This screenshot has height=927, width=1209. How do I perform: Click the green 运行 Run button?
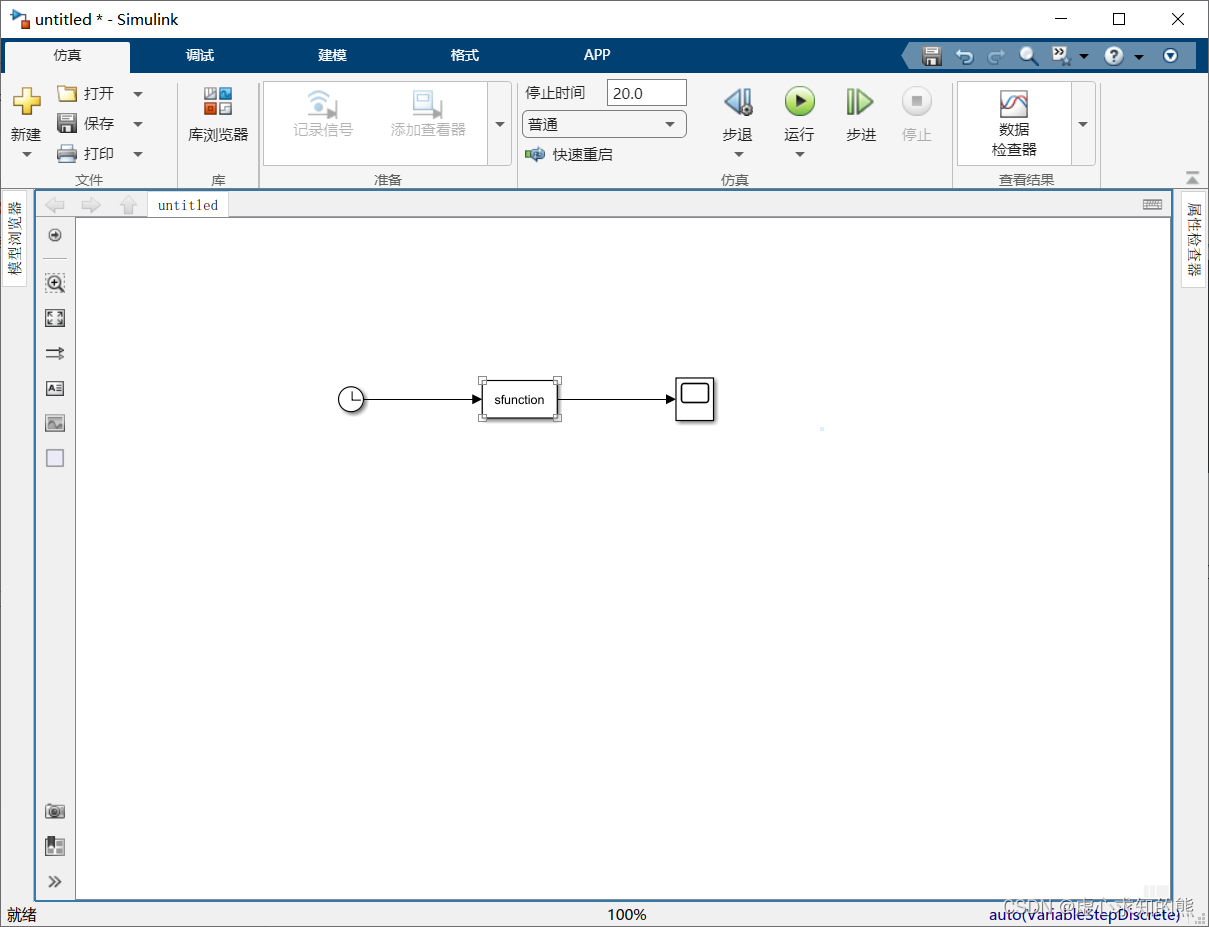tap(799, 113)
